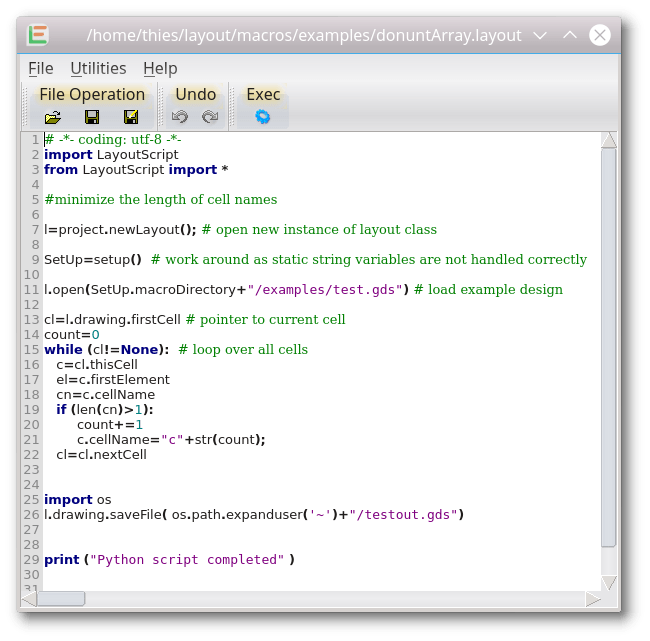Click the "import LayoutScript" line
Image resolution: width=650 pixels, height=641 pixels.
pos(111,155)
